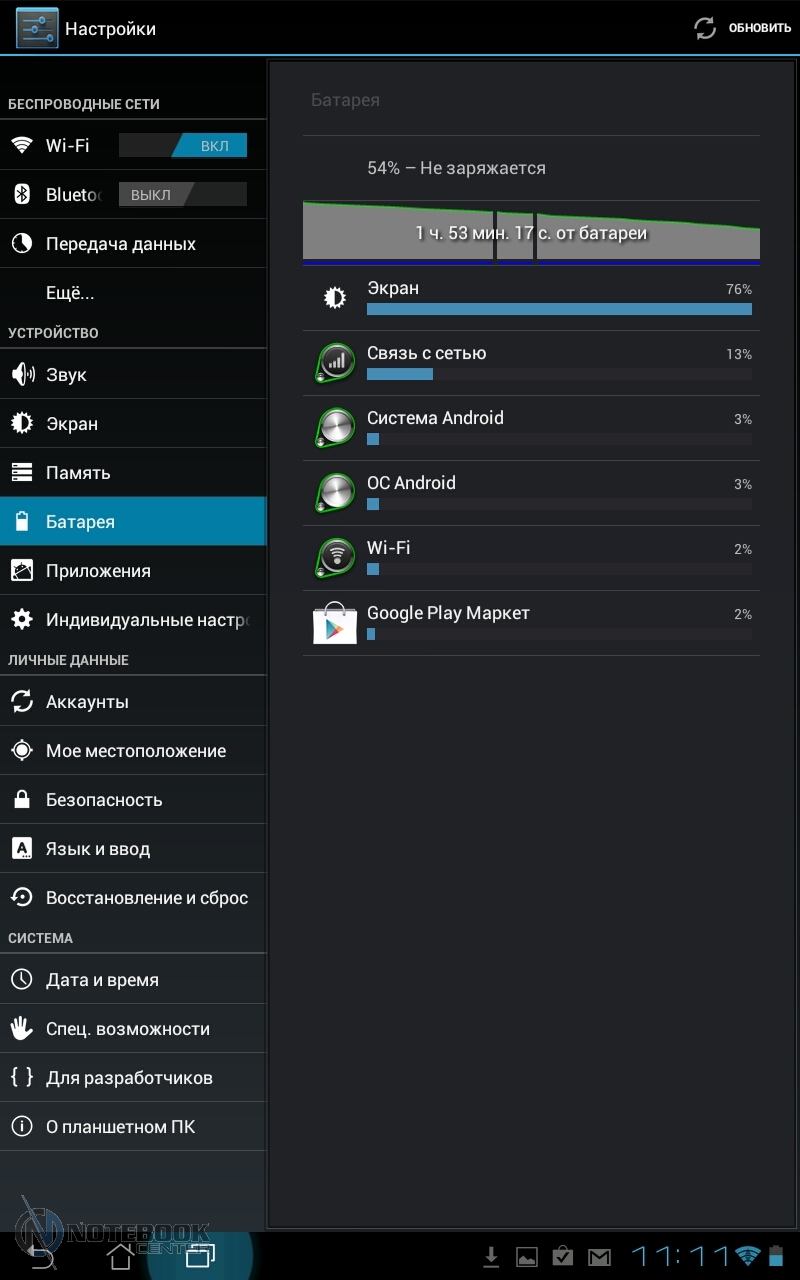Open the mail notification icon
800x1280 pixels.
[599, 1257]
